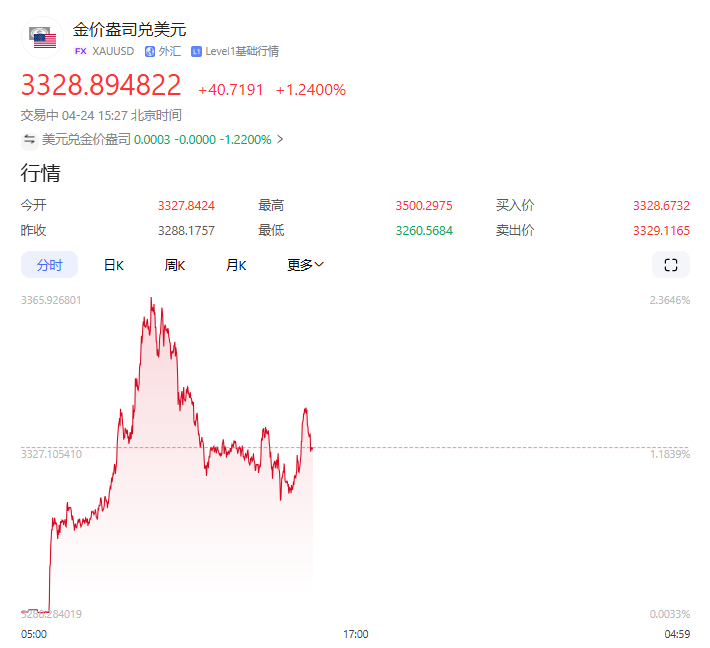
Task: Click the chart's intraday peak point
Action: [x=151, y=298]
